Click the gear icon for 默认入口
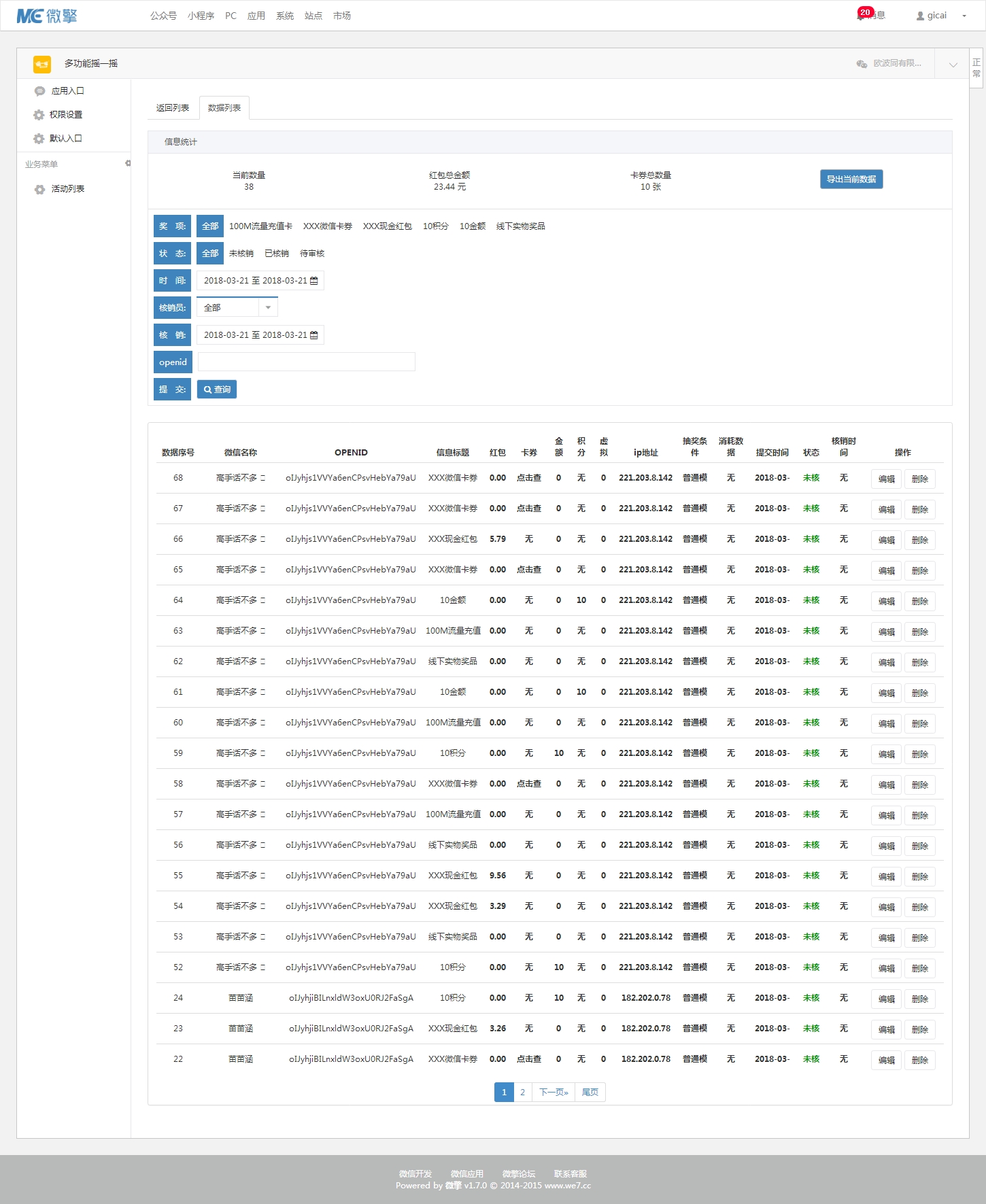This screenshot has width=986, height=1204. (x=39, y=139)
